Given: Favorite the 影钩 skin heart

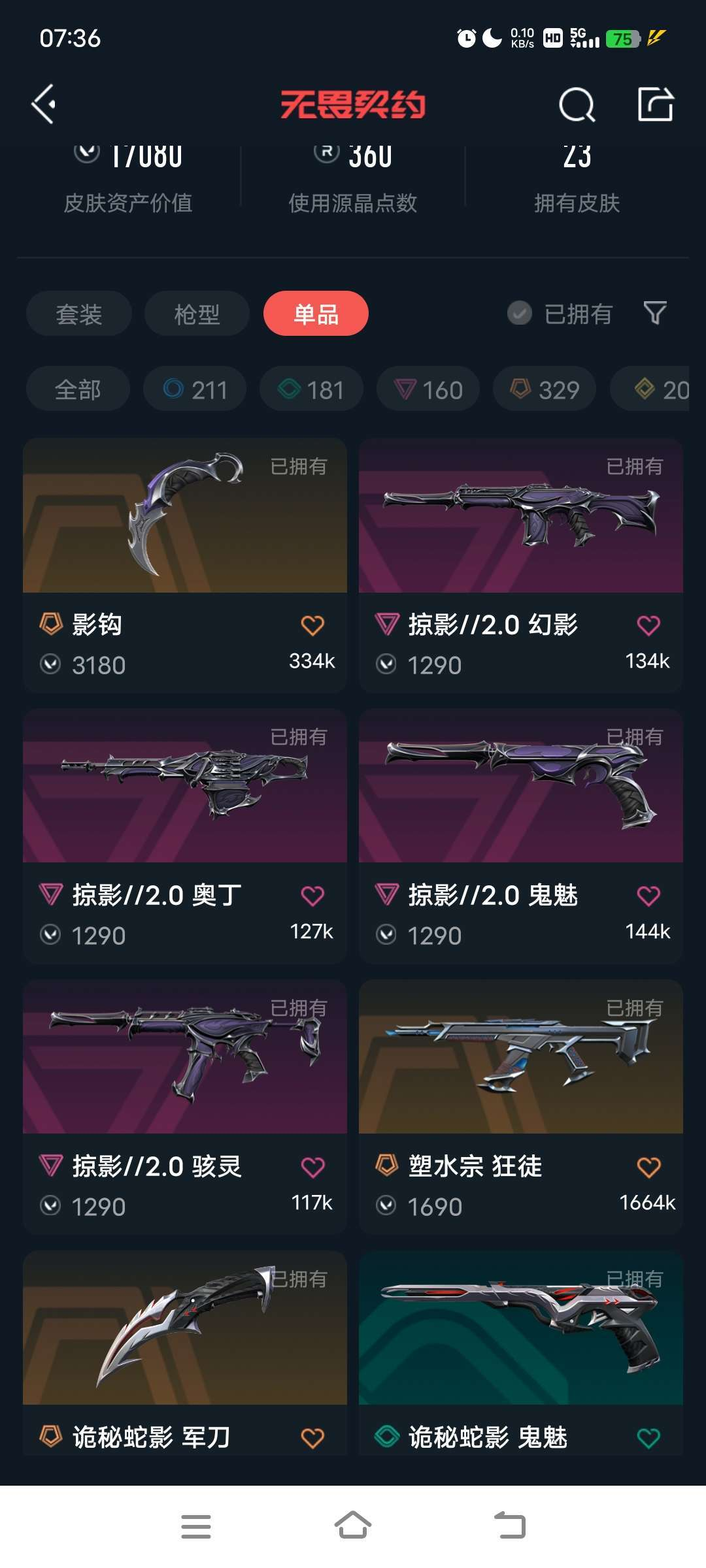Looking at the screenshot, I should [312, 625].
